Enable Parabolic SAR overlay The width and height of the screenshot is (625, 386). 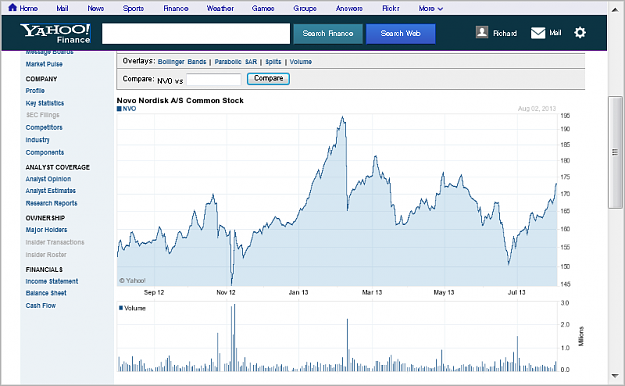tap(236, 62)
